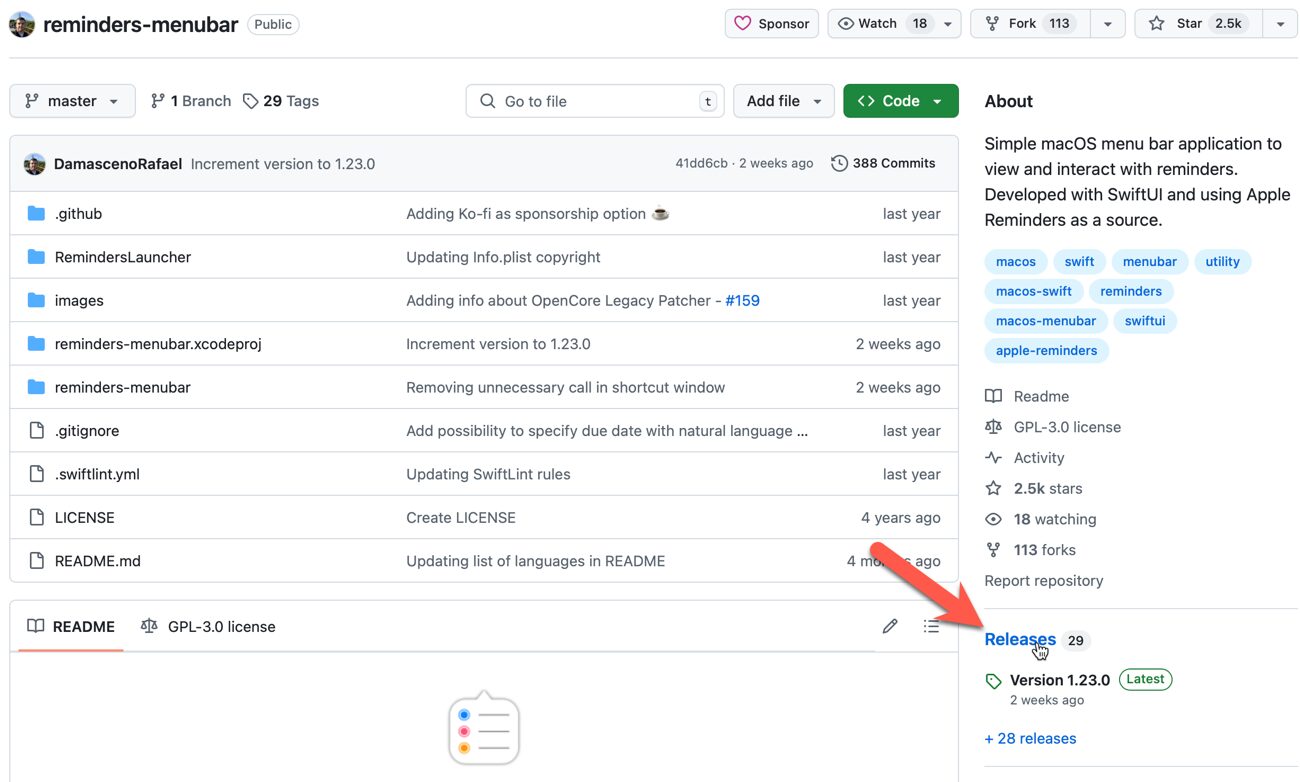
Task: Click the folder icon for reminders-menubar.xcodeproj
Action: point(37,343)
